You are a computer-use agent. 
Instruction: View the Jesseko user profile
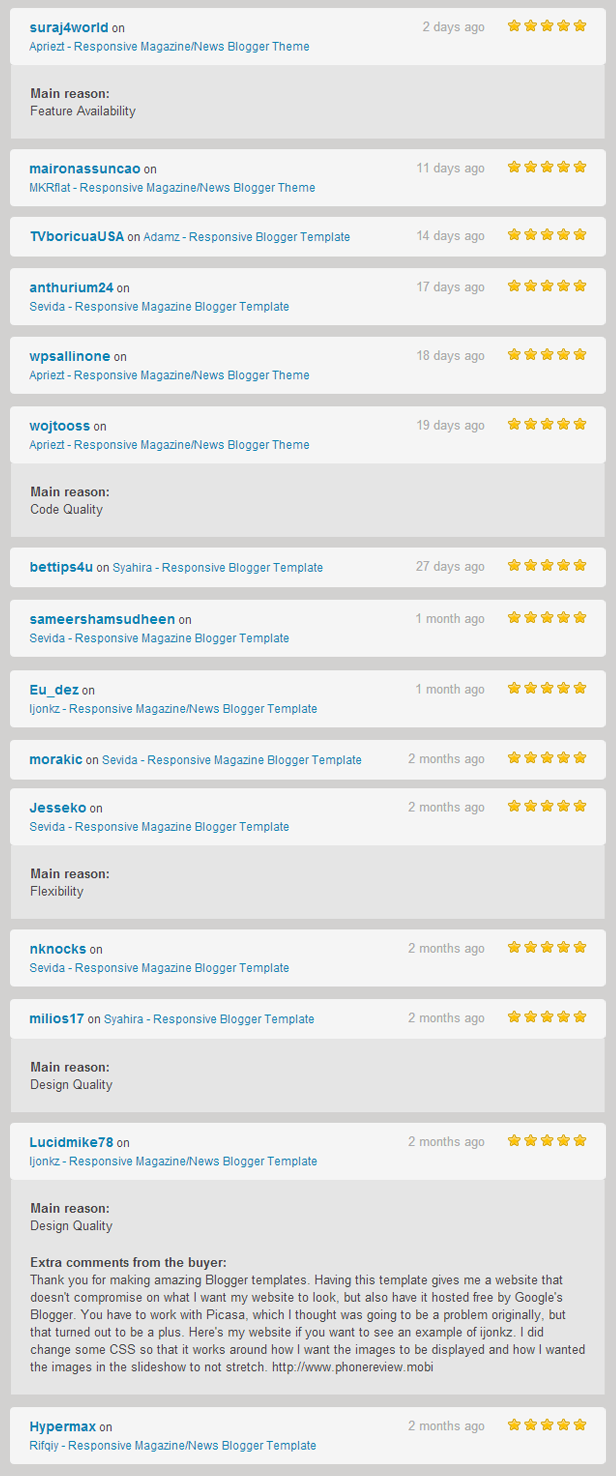58,808
